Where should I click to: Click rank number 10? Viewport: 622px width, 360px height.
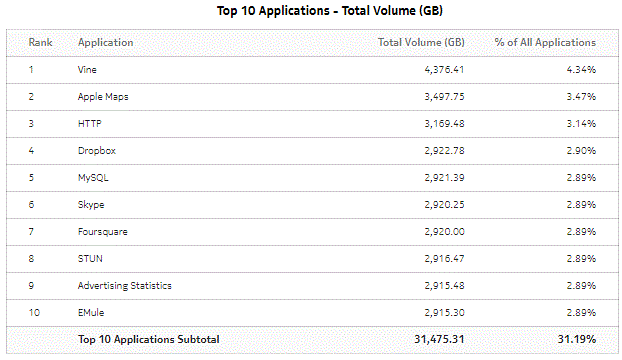tap(35, 312)
